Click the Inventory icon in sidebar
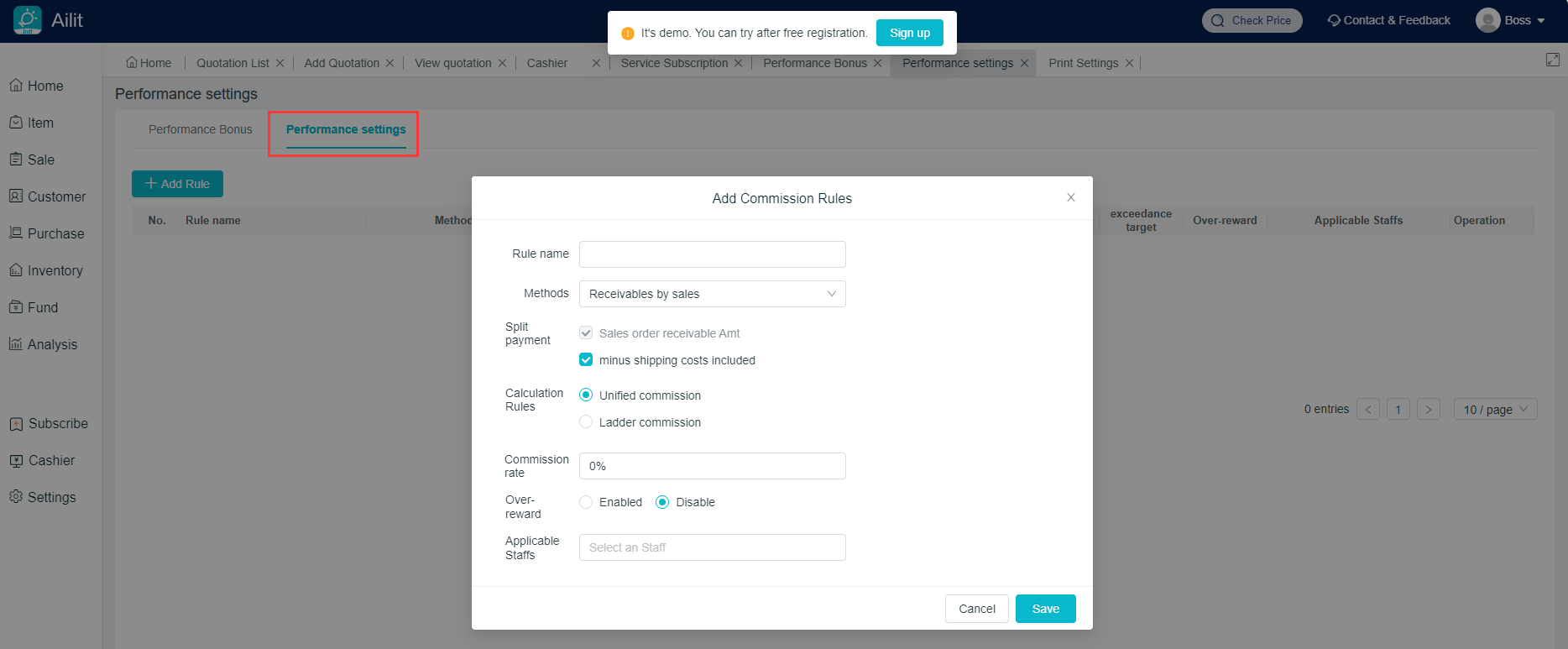 click(16, 270)
